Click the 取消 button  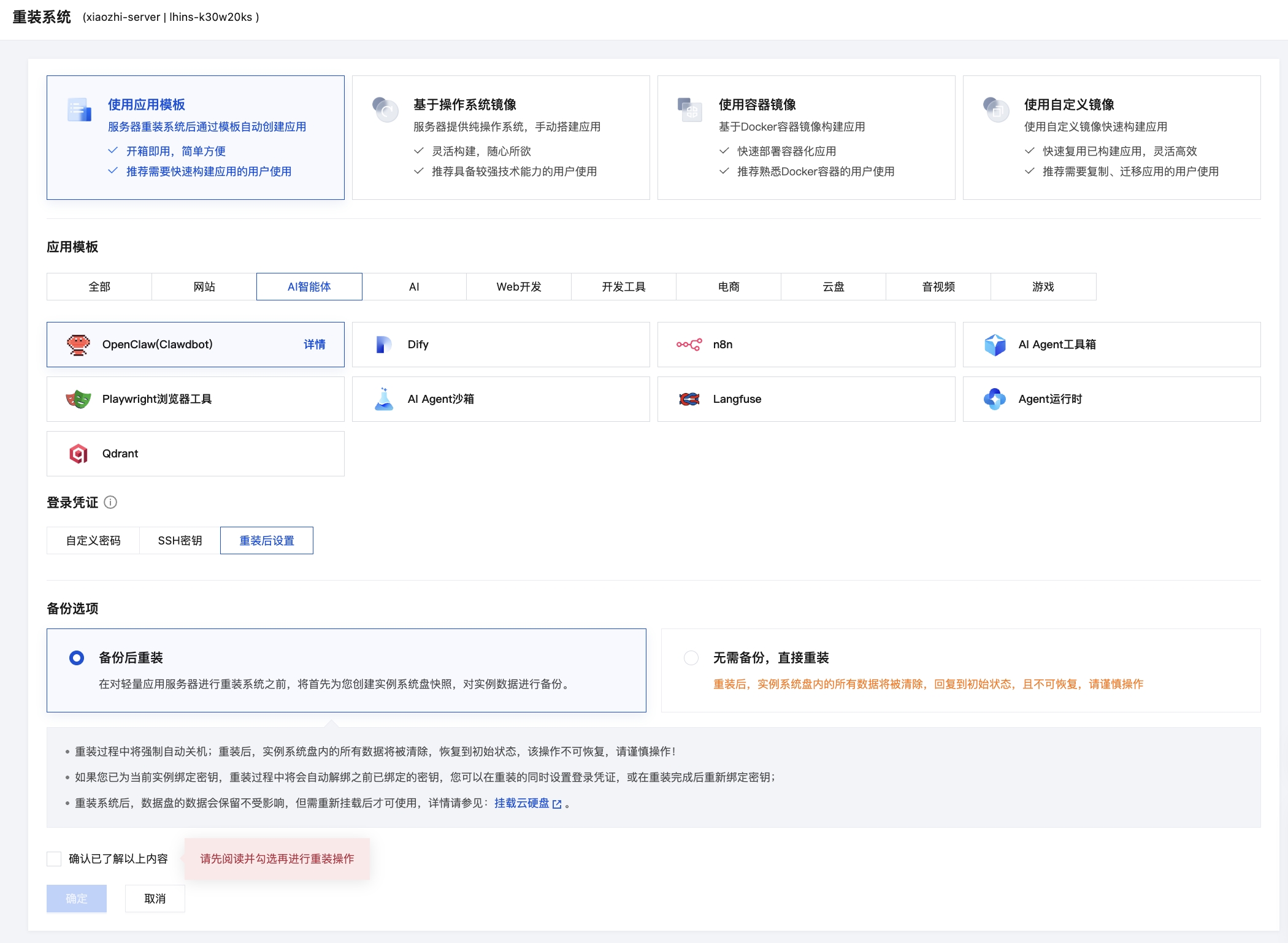pyautogui.click(x=154, y=898)
